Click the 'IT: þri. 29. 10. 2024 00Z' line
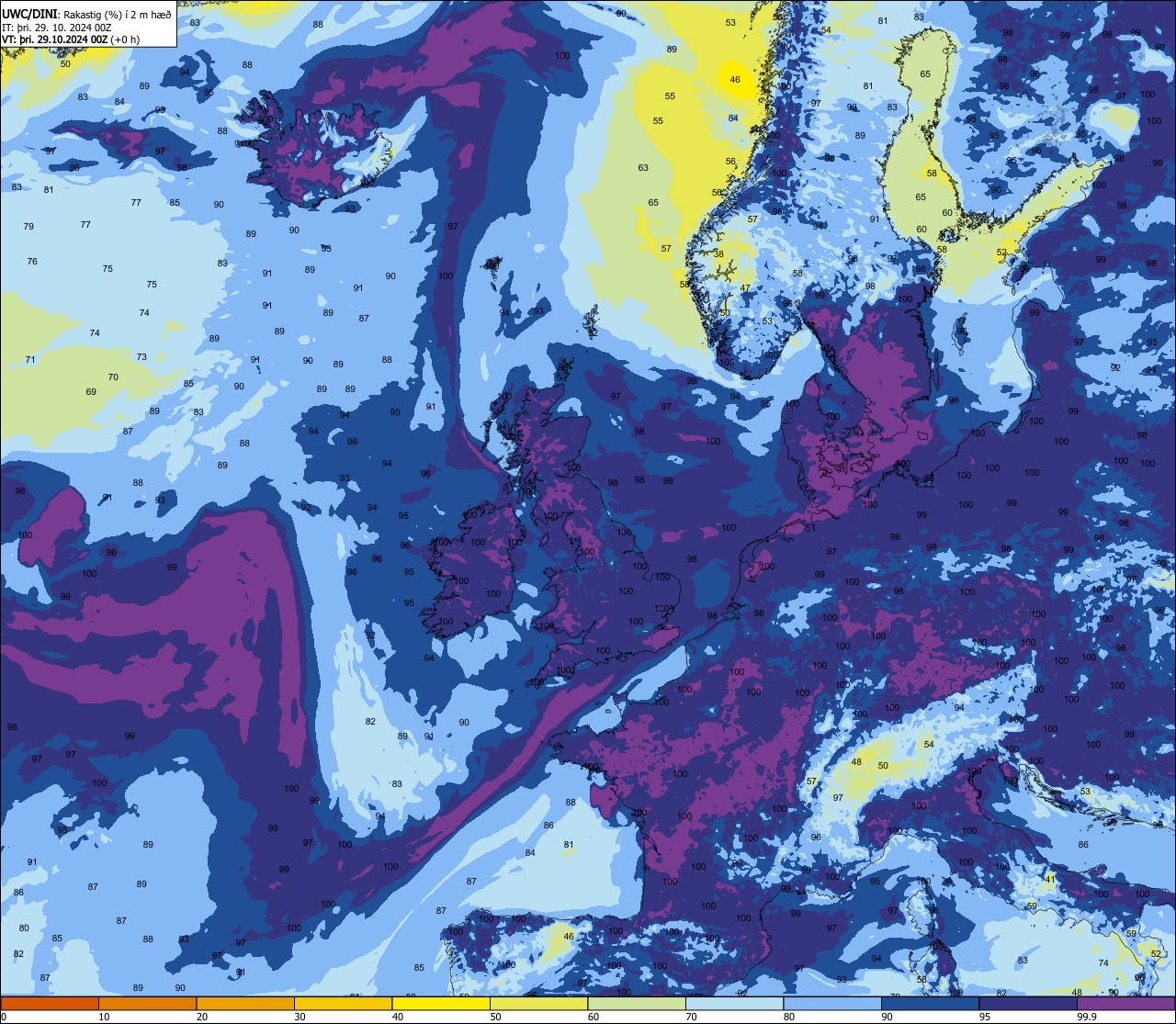This screenshot has height=1024, width=1176. click(x=57, y=28)
